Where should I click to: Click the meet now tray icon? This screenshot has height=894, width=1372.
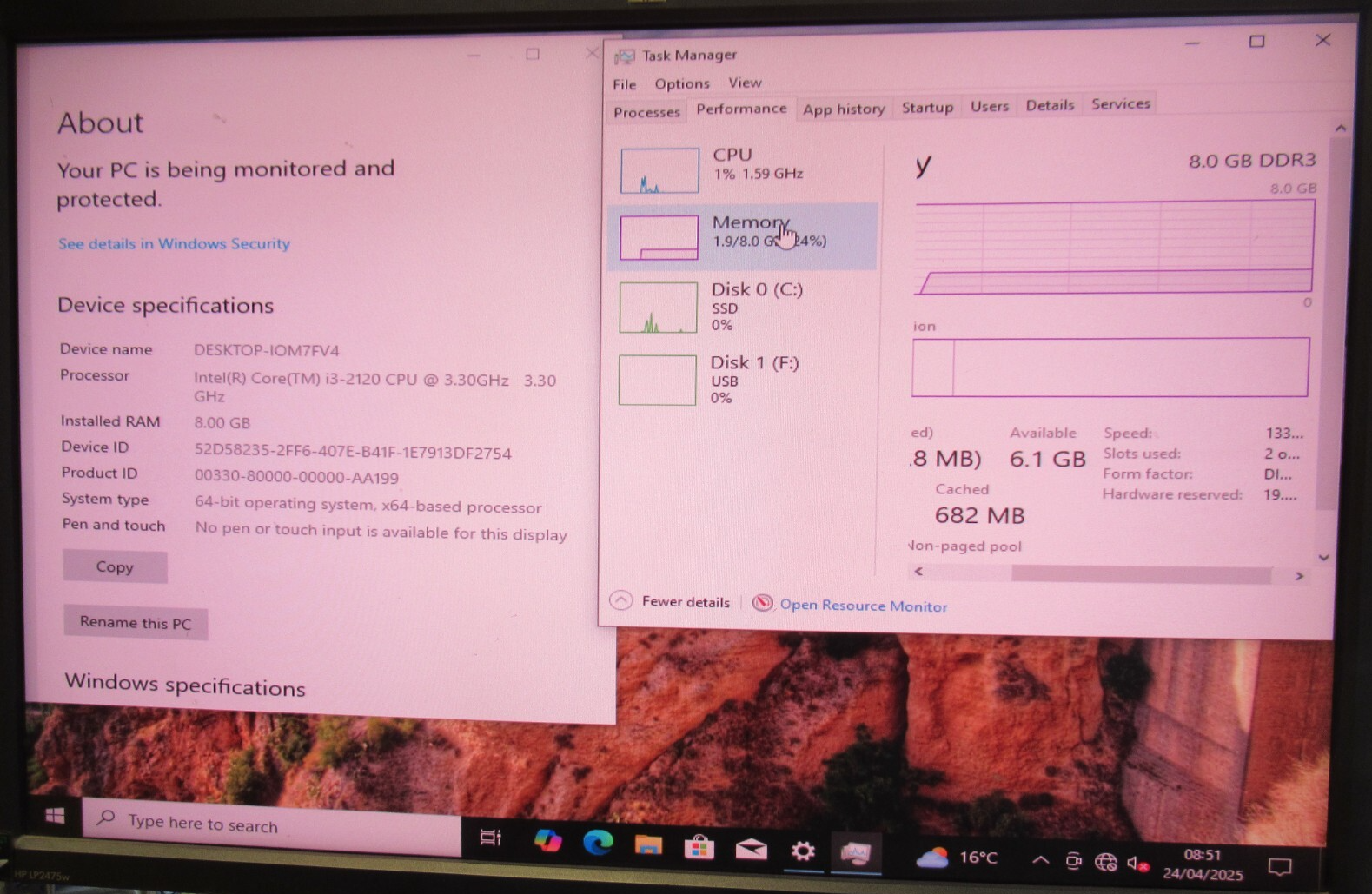[1073, 861]
